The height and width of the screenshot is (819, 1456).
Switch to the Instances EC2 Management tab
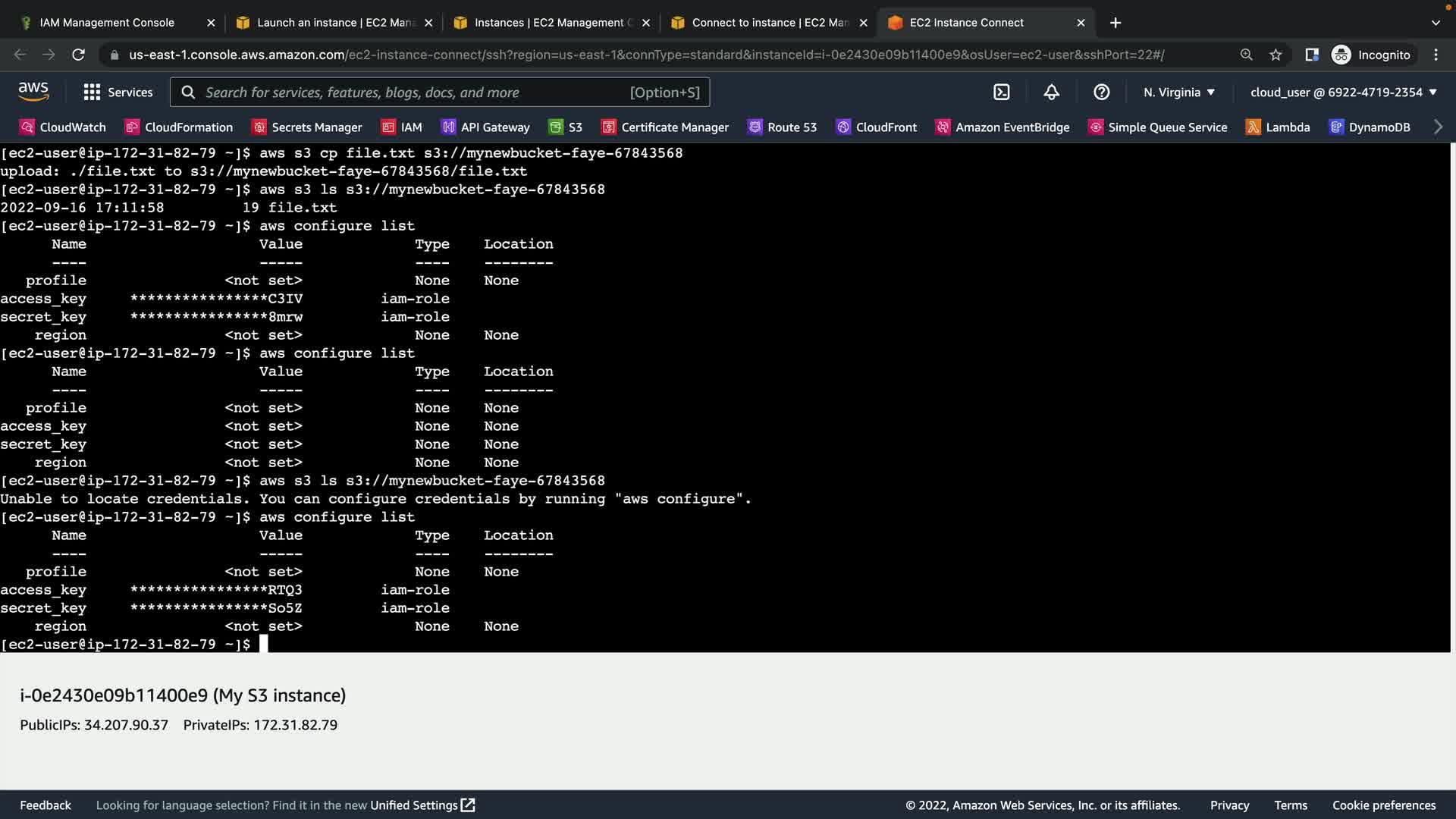[550, 23]
